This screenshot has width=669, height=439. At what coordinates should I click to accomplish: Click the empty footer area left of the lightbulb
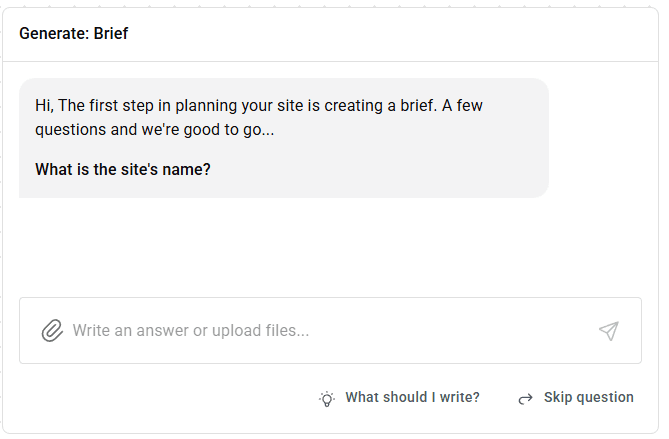tap(166, 398)
